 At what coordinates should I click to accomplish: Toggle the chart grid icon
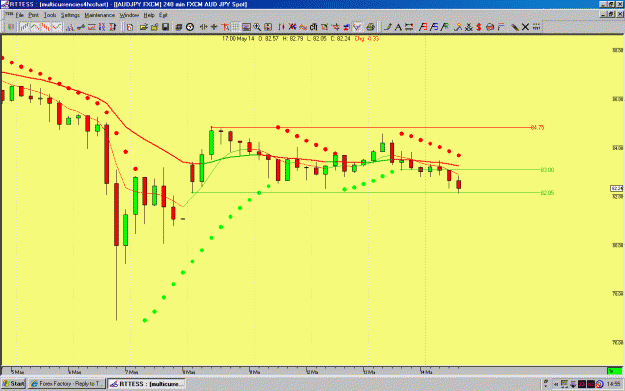click(x=236, y=27)
